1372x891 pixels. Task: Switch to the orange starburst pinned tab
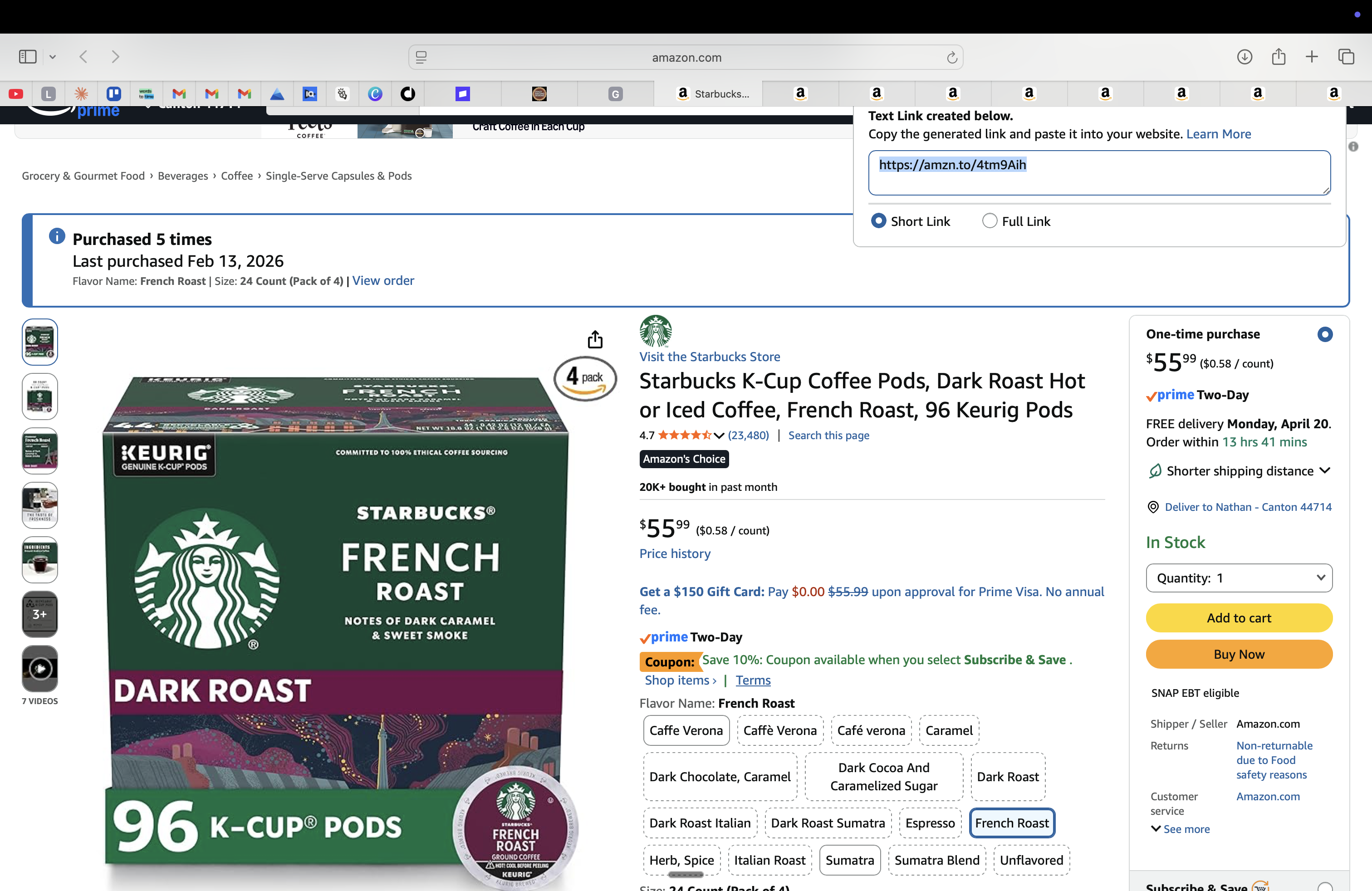pos(81,93)
